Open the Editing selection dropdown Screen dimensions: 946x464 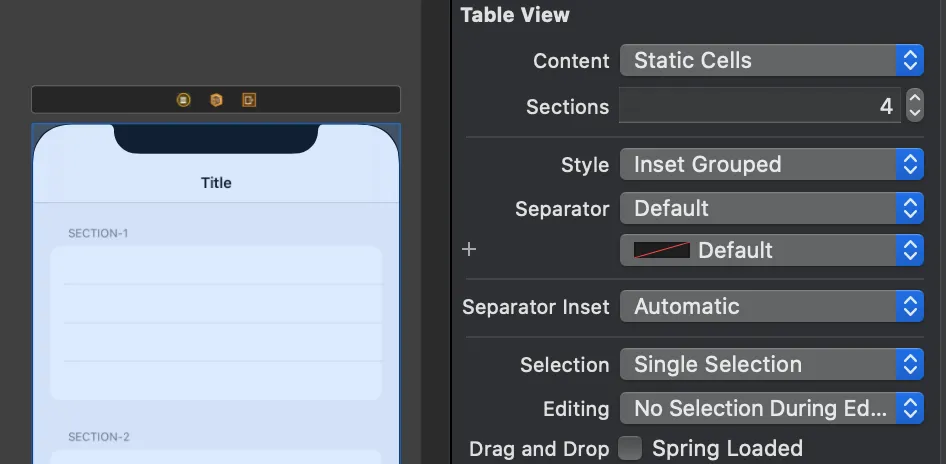point(771,408)
